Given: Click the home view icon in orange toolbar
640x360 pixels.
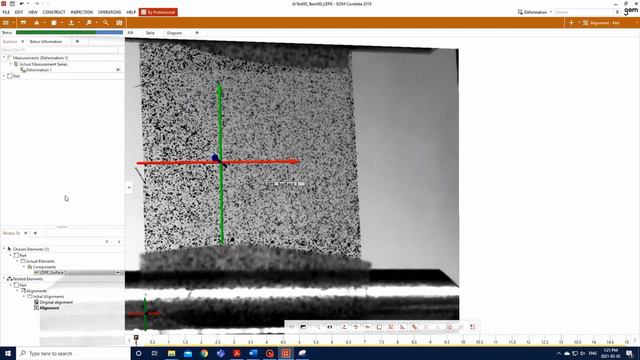Looking at the screenshot, I should pyautogui.click(x=37, y=23).
